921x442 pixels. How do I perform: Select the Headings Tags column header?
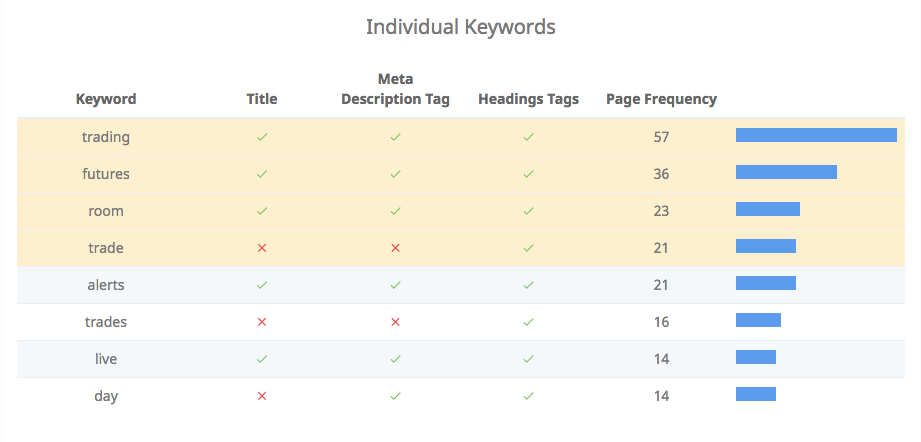coord(528,99)
